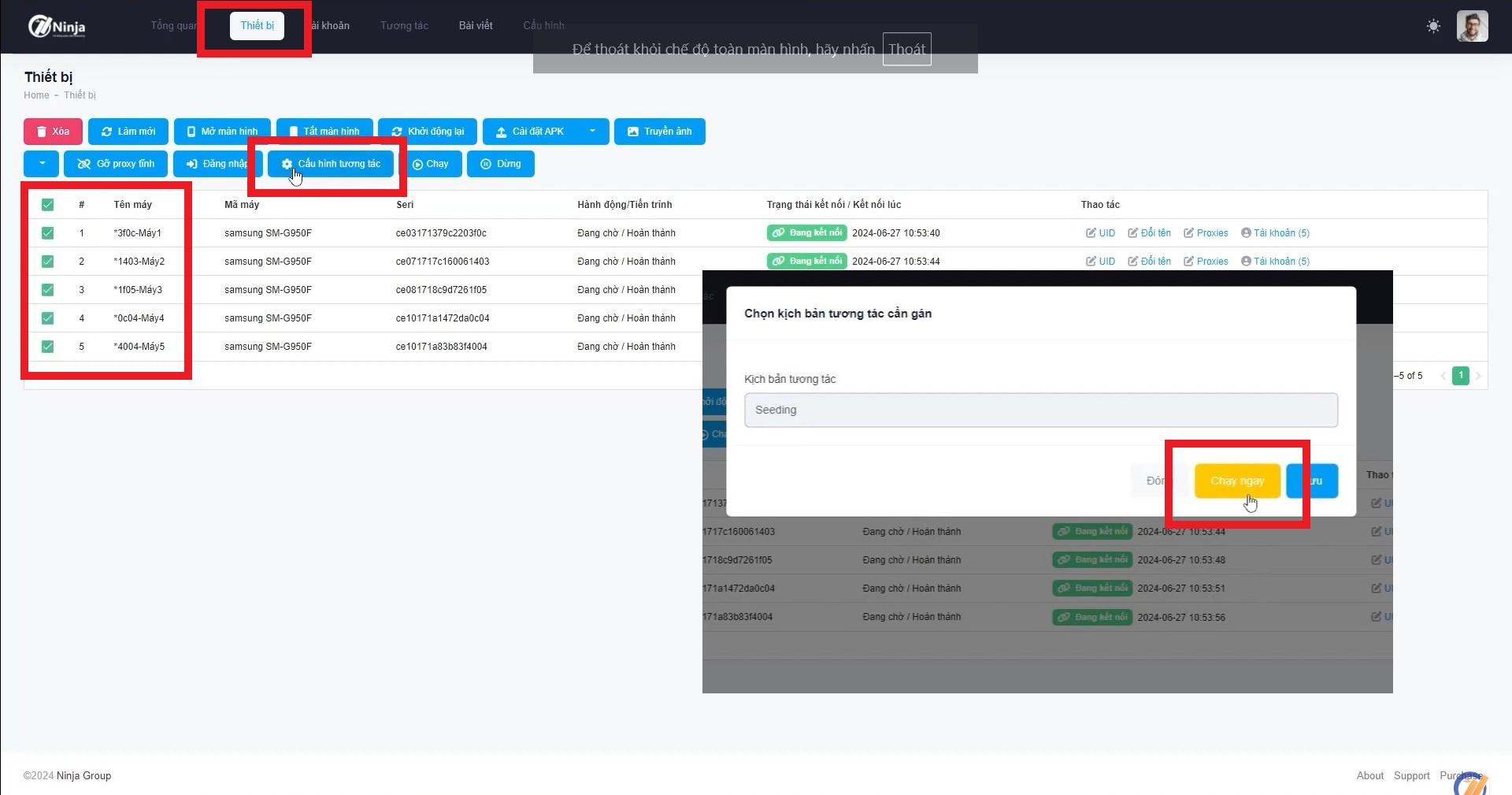Click Đổi tên for the *3f0c-Máy1 row

[1149, 233]
